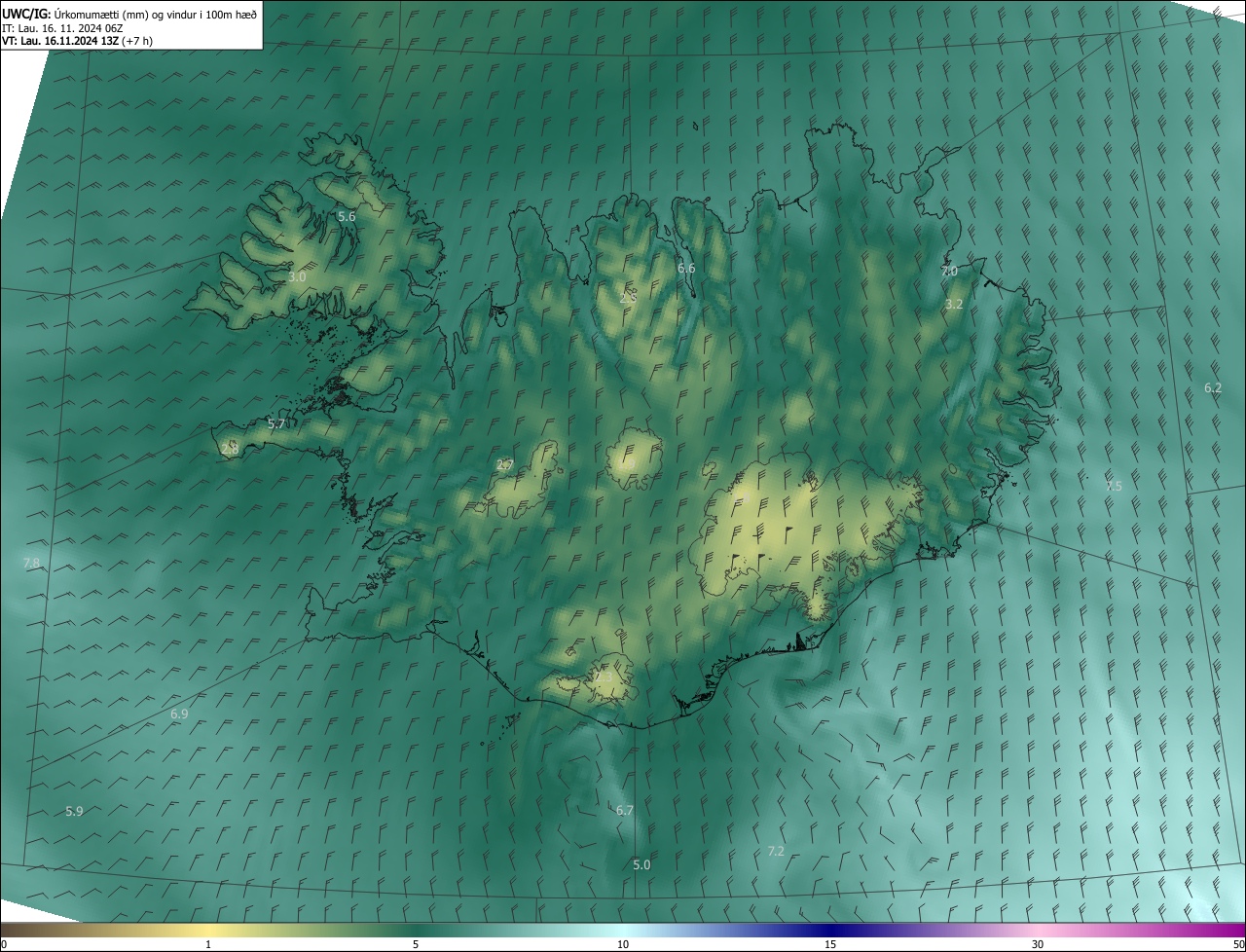The width and height of the screenshot is (1246, 952).
Task: Click the VT valid time line 13Z (+7 h)
Action: [77, 41]
